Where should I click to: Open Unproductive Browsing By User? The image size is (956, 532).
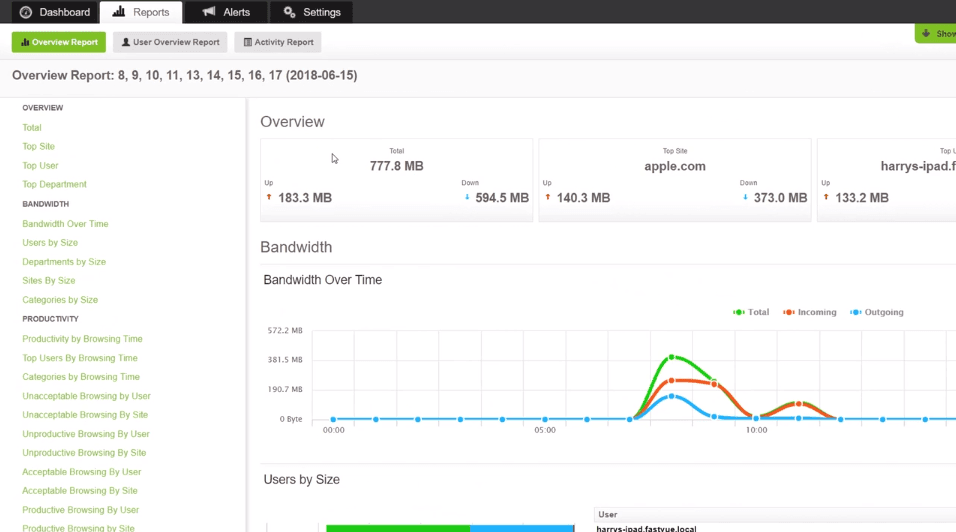point(86,434)
